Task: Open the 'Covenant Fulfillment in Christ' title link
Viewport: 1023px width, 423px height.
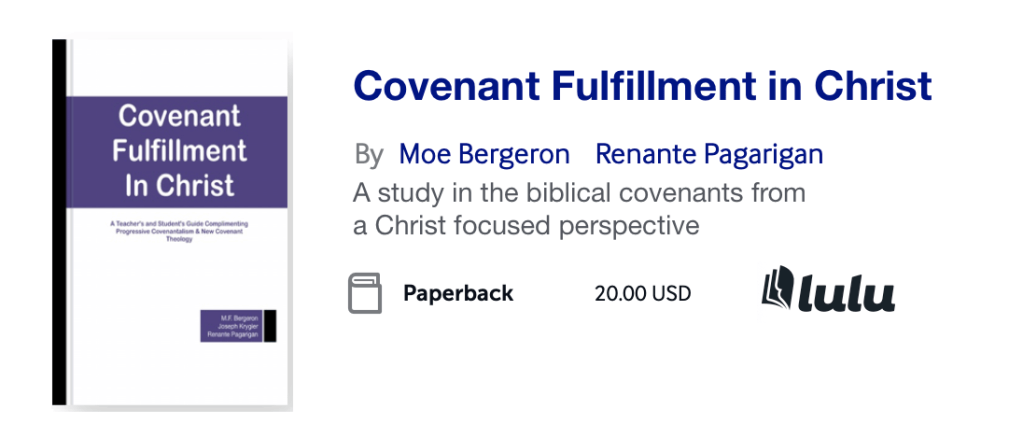Action: 642,87
